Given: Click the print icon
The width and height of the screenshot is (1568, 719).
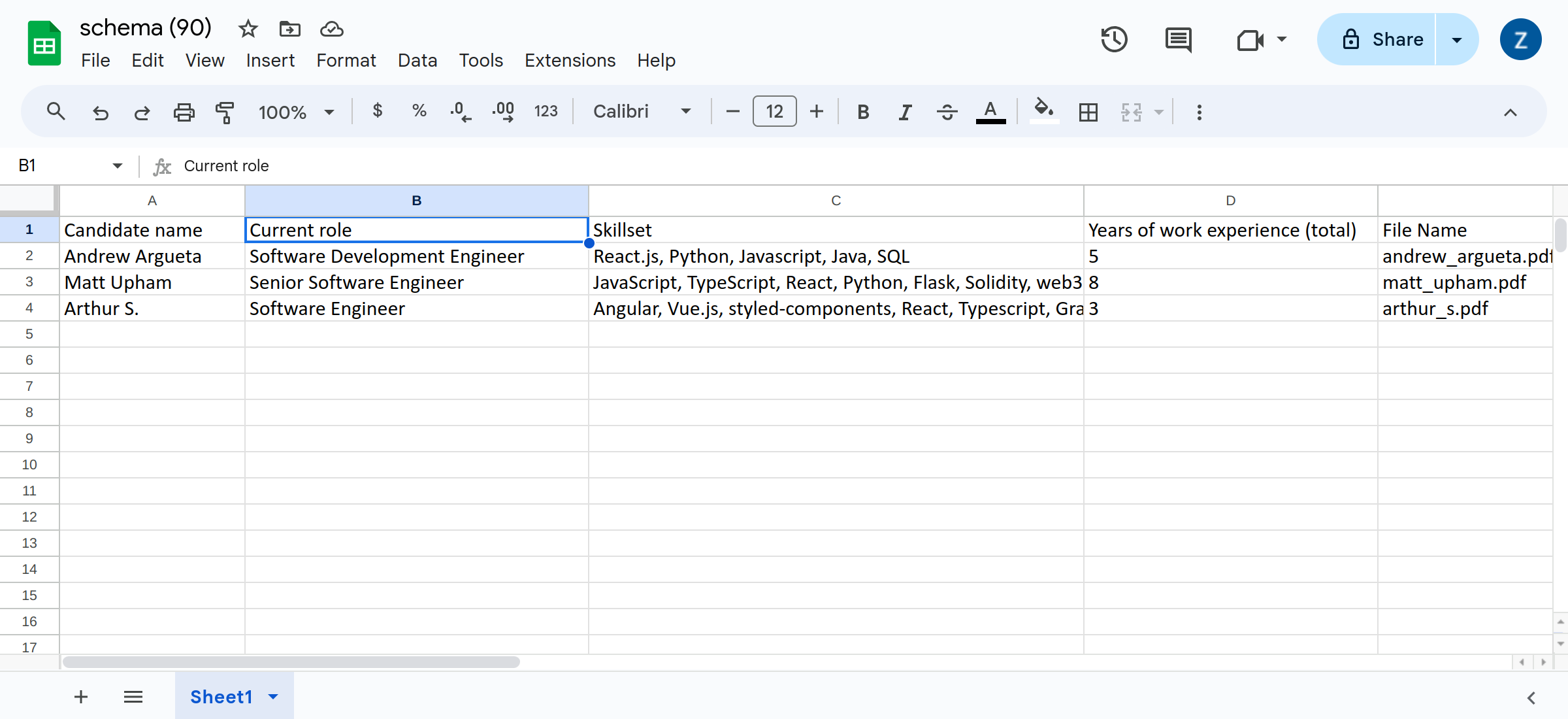Looking at the screenshot, I should pyautogui.click(x=184, y=112).
